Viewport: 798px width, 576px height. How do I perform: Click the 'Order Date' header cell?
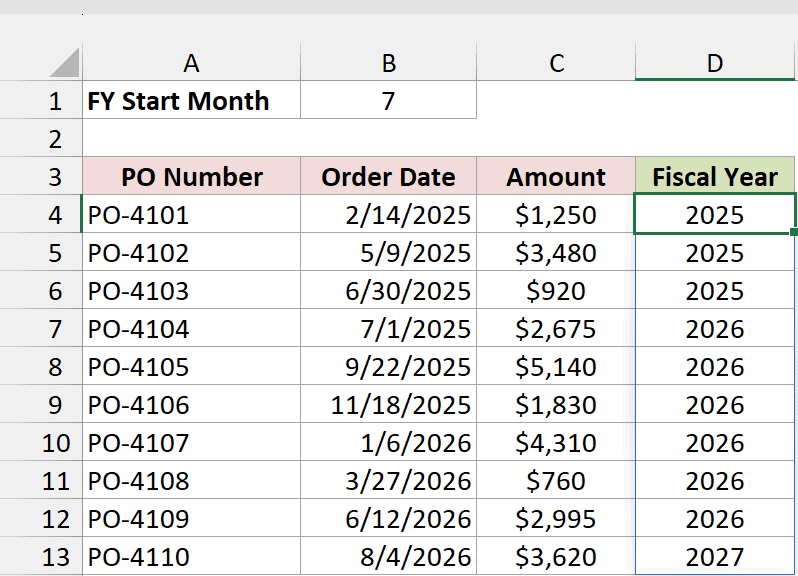click(388, 176)
